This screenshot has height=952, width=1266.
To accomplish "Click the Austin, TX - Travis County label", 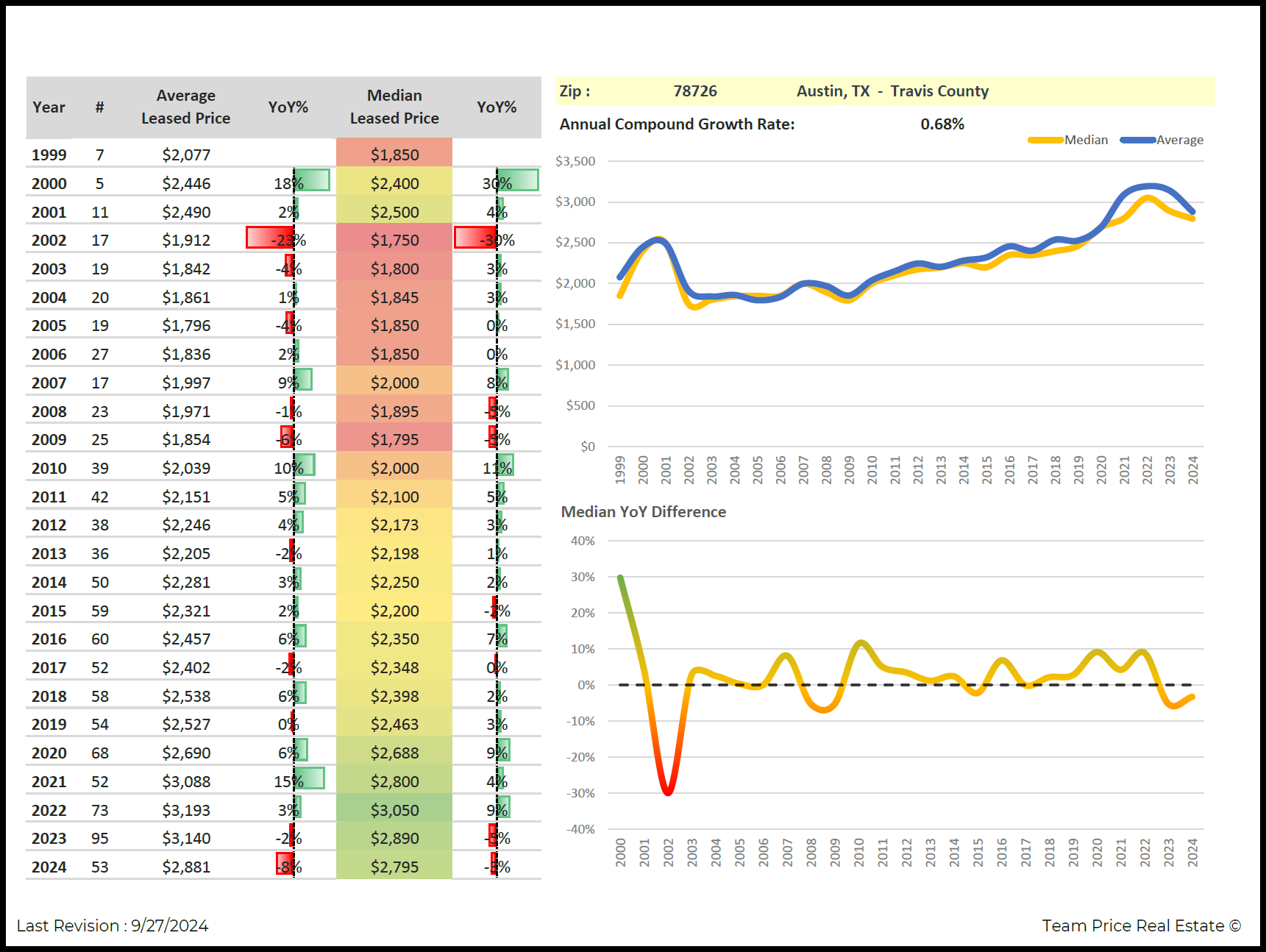I will pos(892,91).
